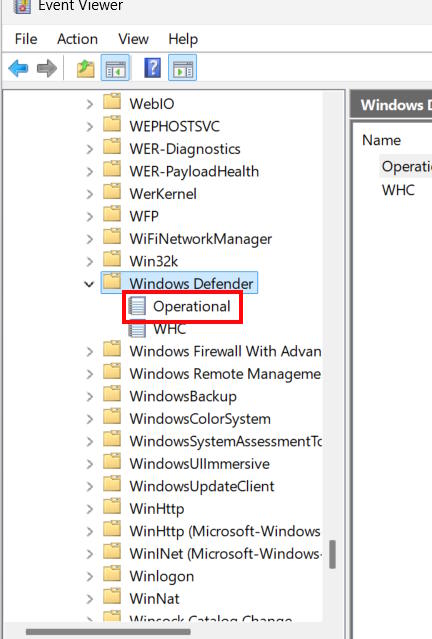Viewport: 432px width, 639px height.
Task: Click the WiFiNetworkManager folder icon
Action: [x=112, y=237]
